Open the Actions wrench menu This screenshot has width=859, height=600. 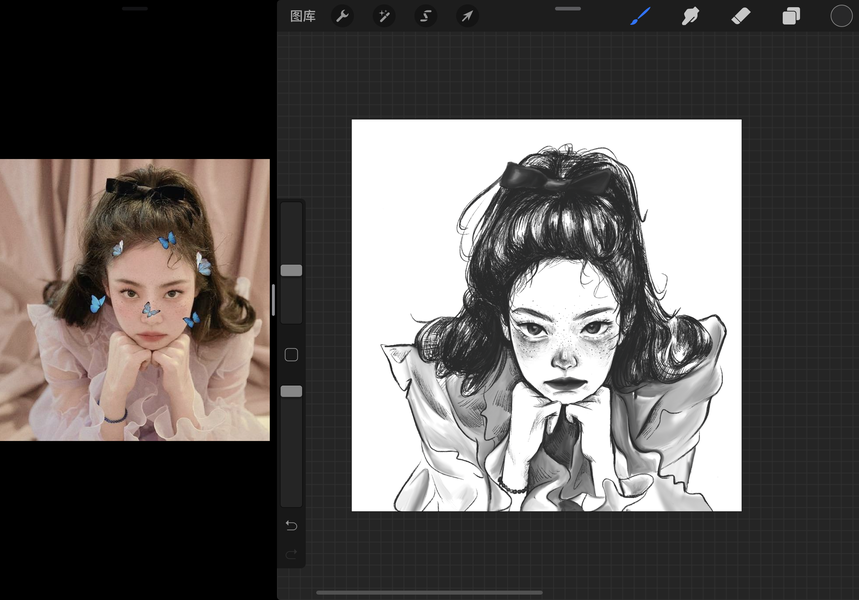(x=342, y=16)
